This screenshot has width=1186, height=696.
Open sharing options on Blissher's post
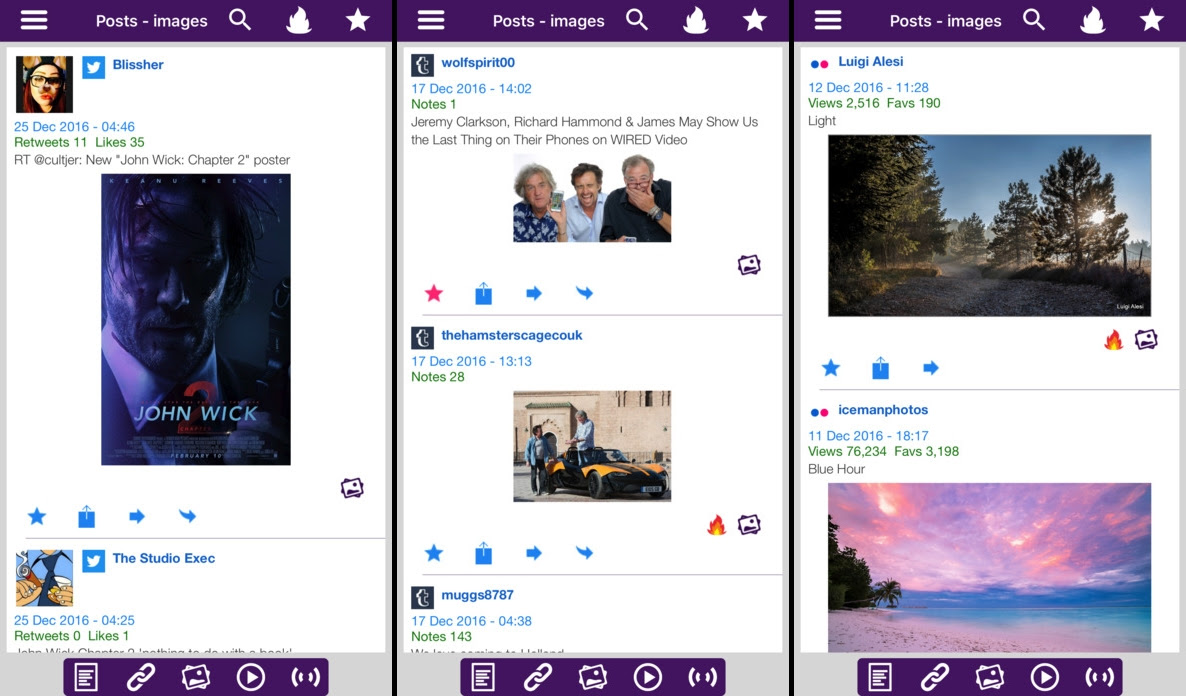pyautogui.click(x=86, y=516)
